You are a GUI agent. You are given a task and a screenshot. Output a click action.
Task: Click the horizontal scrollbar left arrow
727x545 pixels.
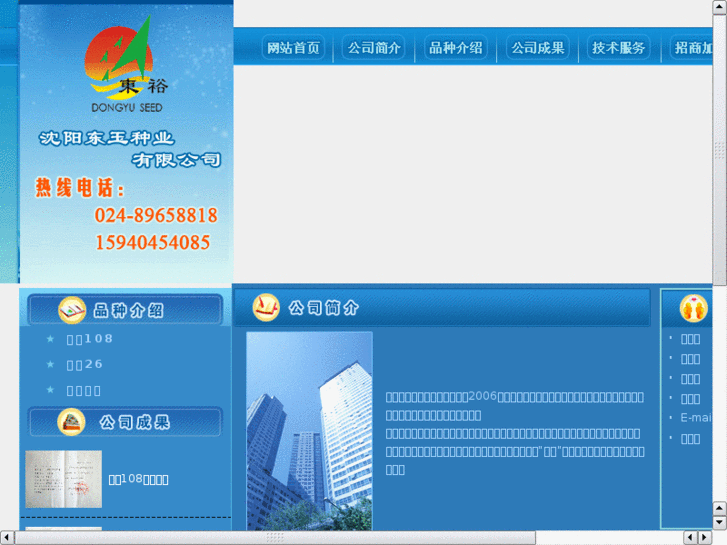6,538
